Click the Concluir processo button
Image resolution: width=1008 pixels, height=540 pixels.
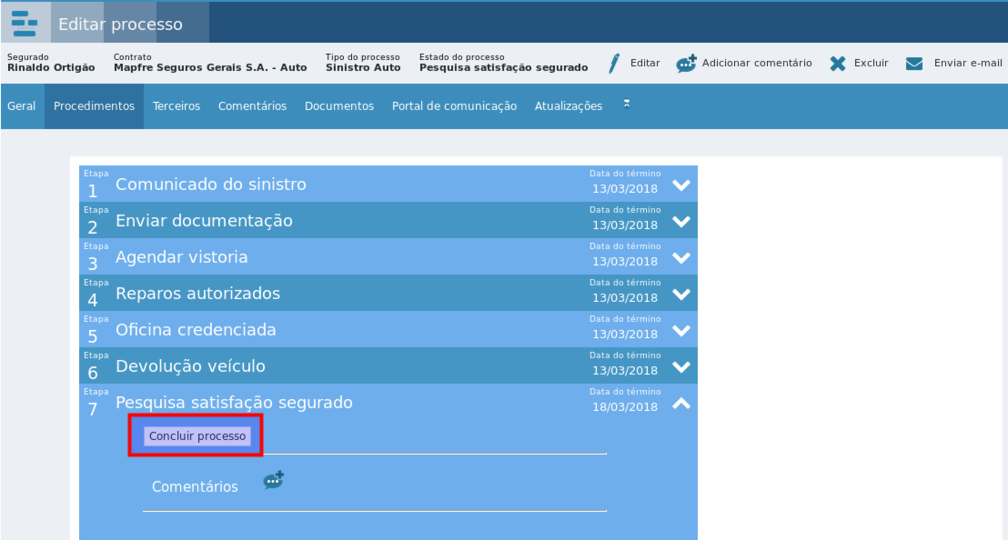[x=197, y=436]
